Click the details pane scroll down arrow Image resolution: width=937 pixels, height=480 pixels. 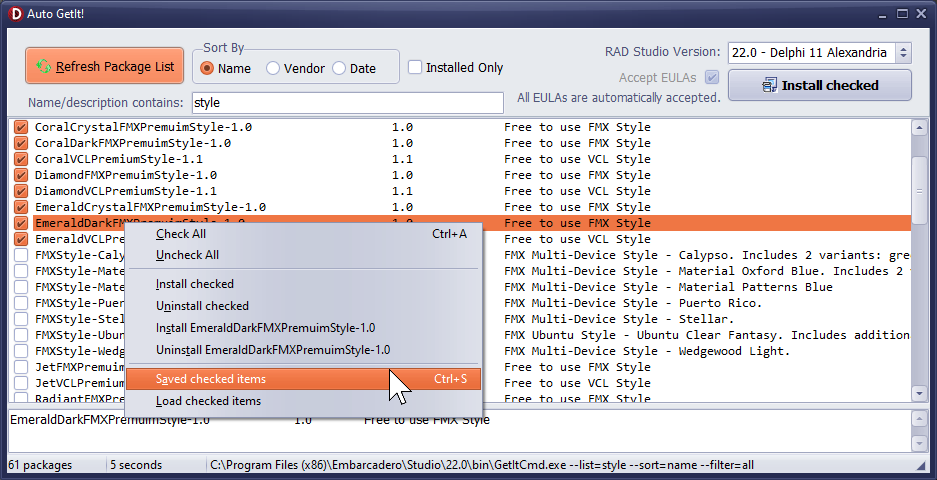(x=919, y=443)
